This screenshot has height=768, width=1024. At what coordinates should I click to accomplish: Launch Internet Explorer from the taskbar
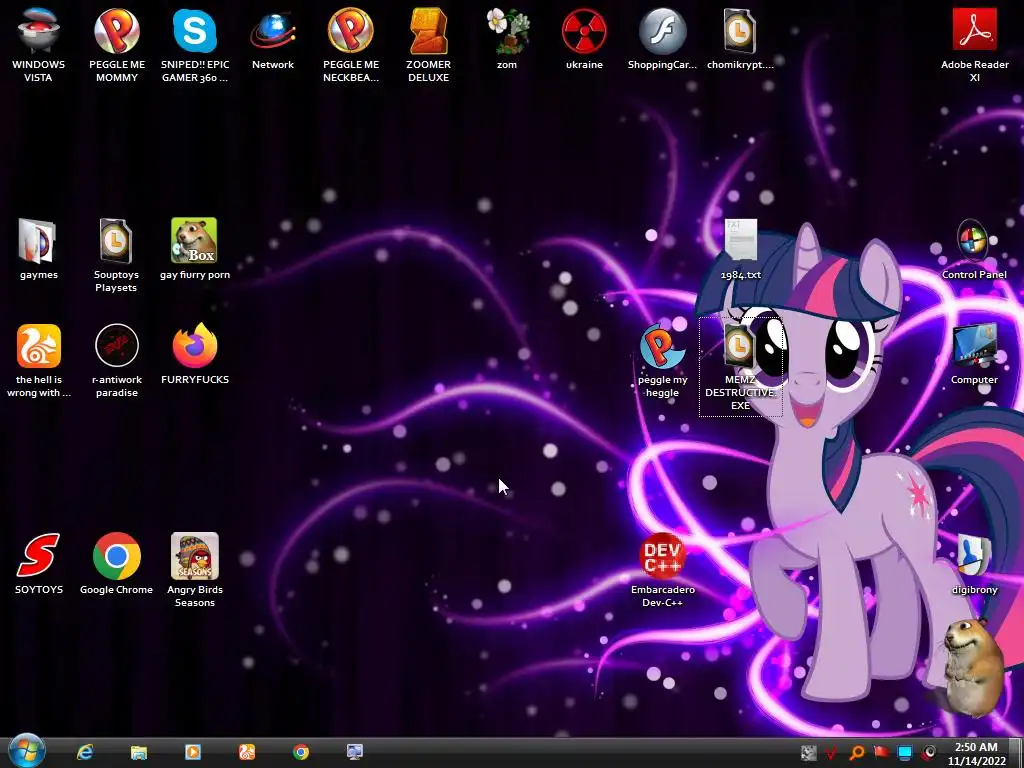point(85,752)
